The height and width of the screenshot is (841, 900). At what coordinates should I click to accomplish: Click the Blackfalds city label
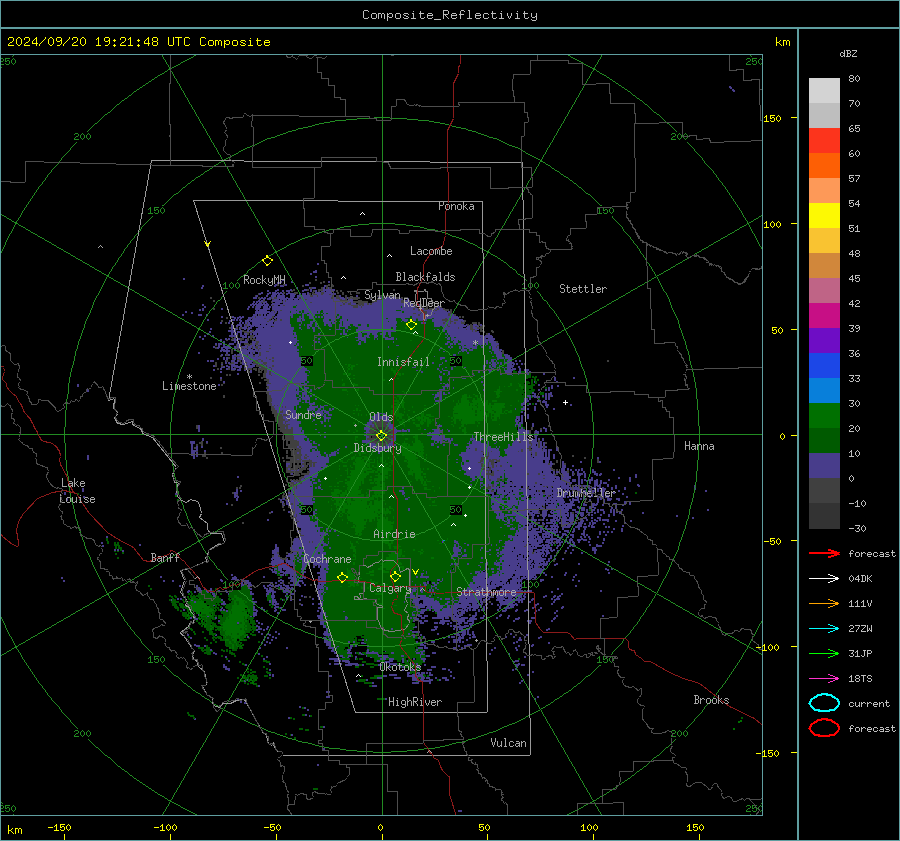point(425,277)
